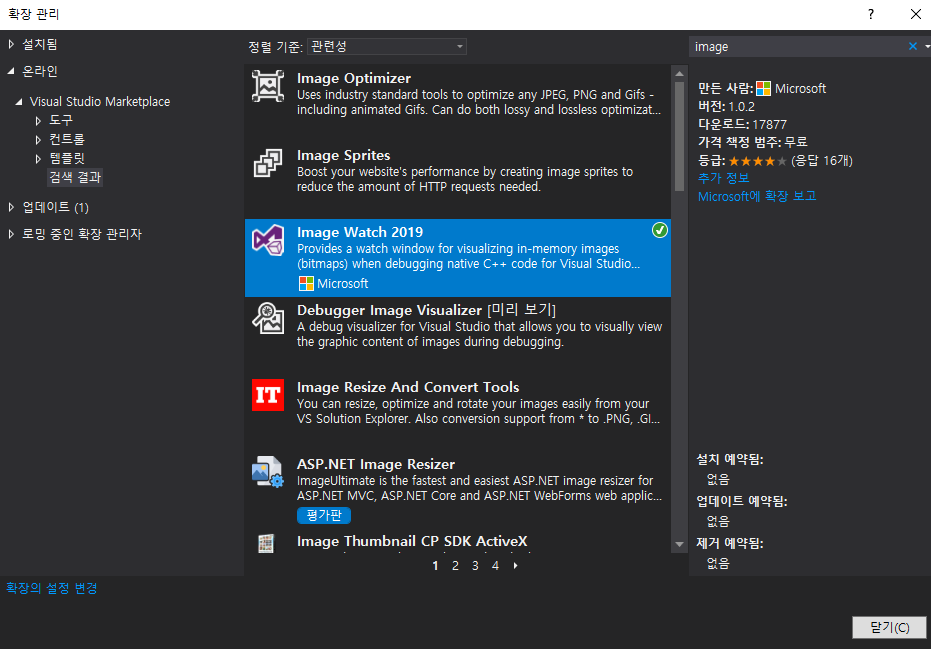
Task: Select Debugger Image Visualizer title
Action: click(x=389, y=310)
